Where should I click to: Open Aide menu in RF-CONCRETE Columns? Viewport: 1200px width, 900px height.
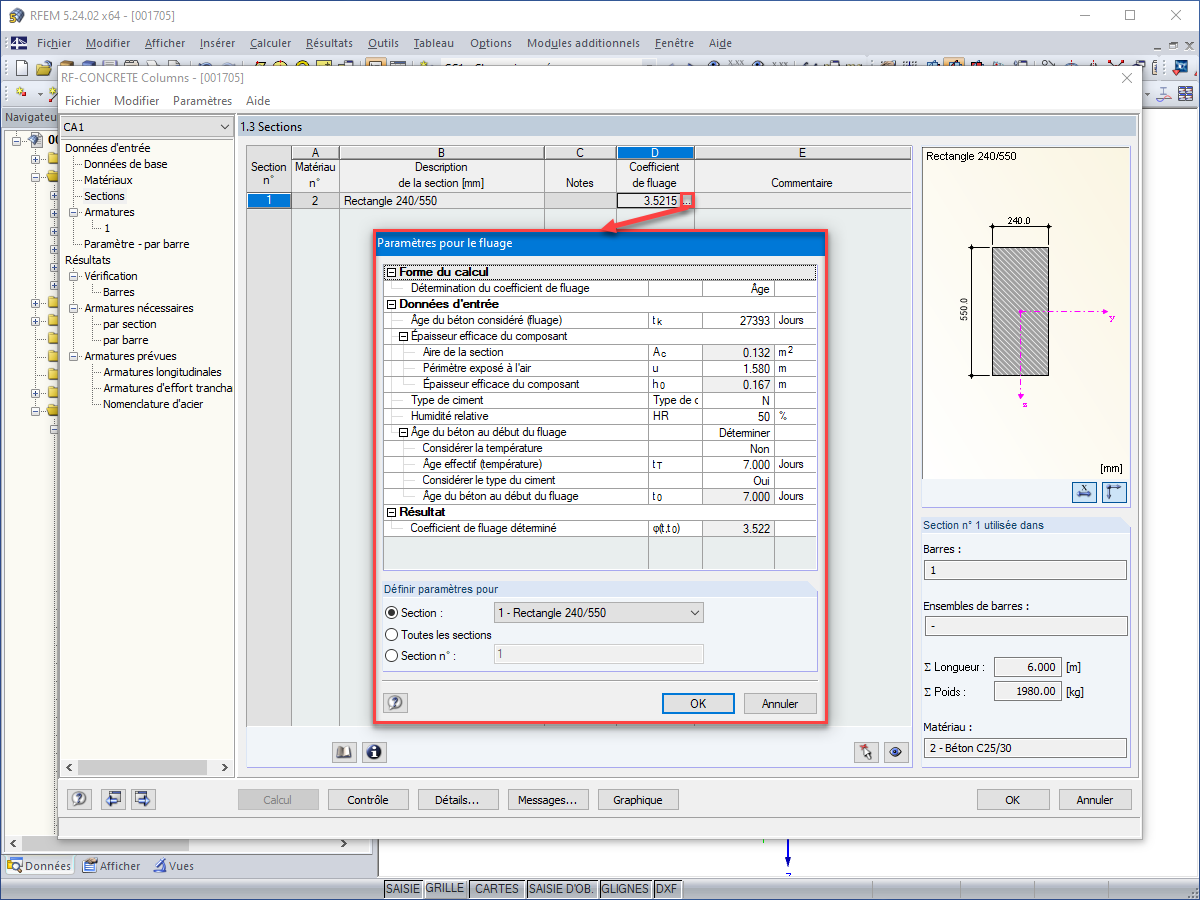[258, 101]
